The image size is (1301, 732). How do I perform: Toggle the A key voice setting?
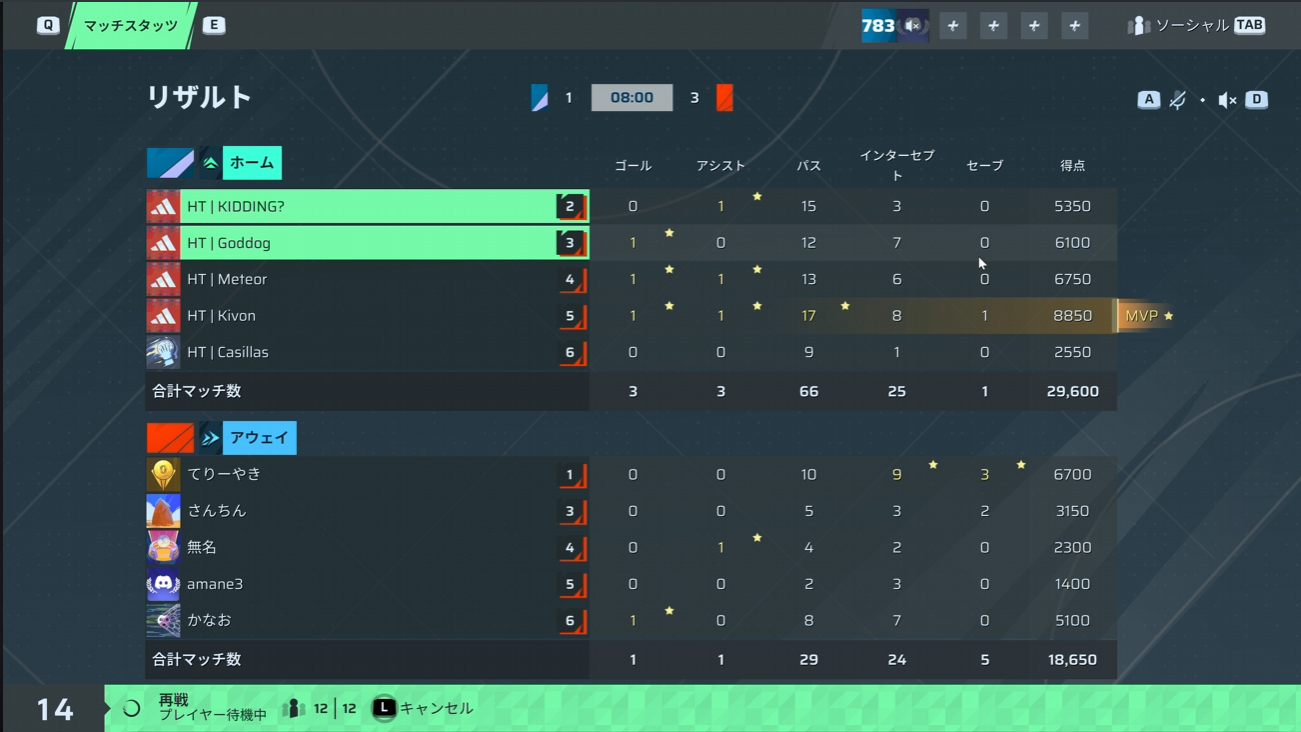pos(1148,99)
